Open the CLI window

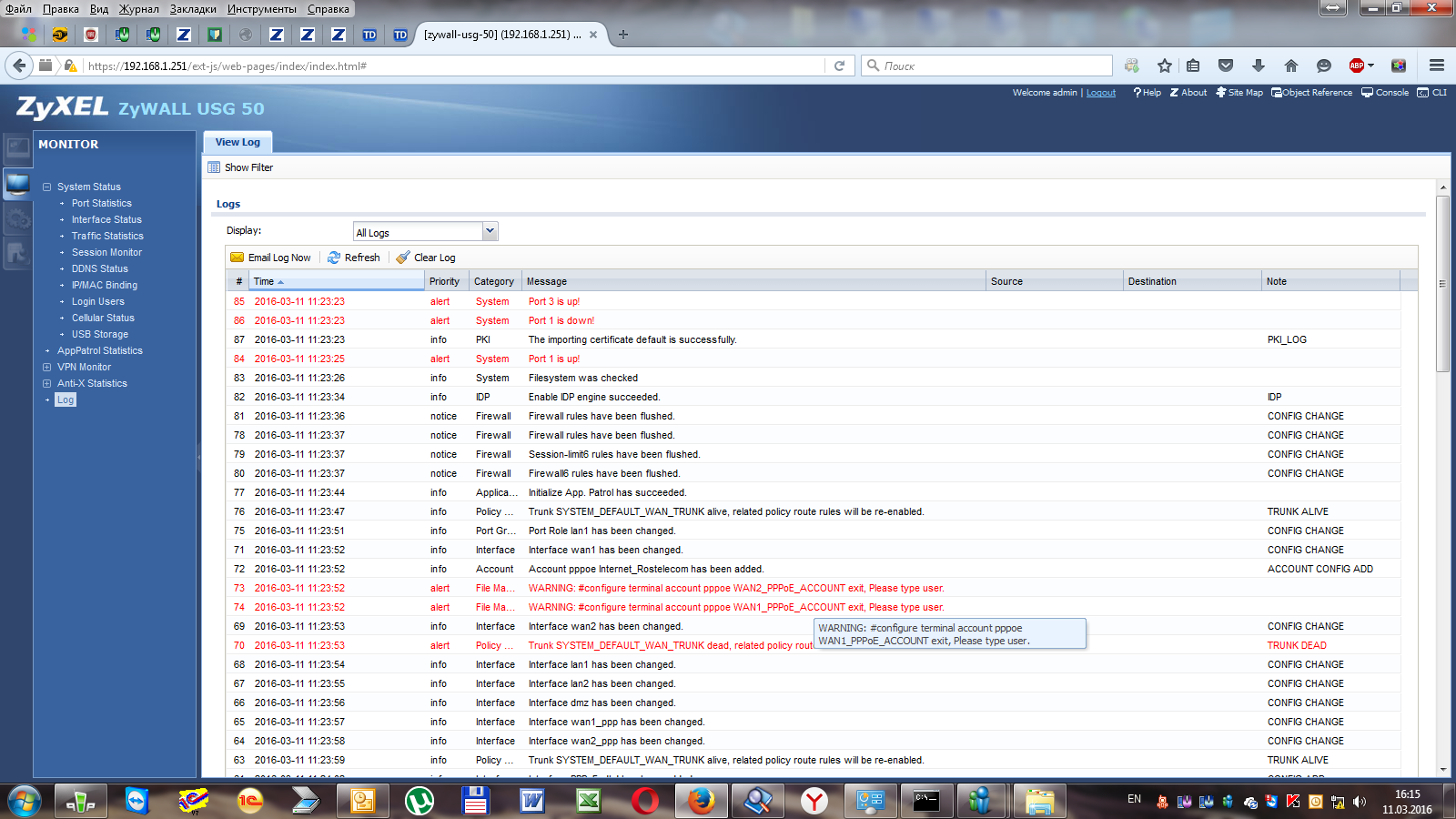1432,93
